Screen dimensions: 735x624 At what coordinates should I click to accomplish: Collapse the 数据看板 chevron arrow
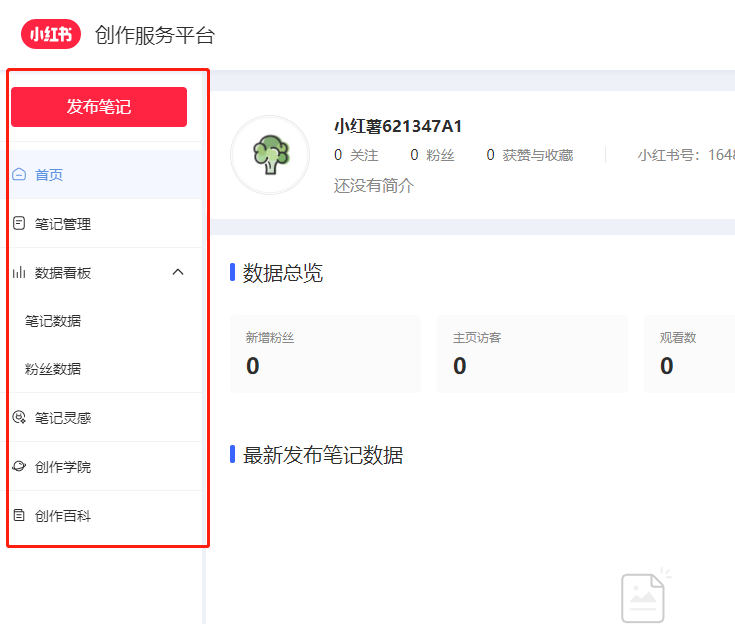[x=178, y=272]
